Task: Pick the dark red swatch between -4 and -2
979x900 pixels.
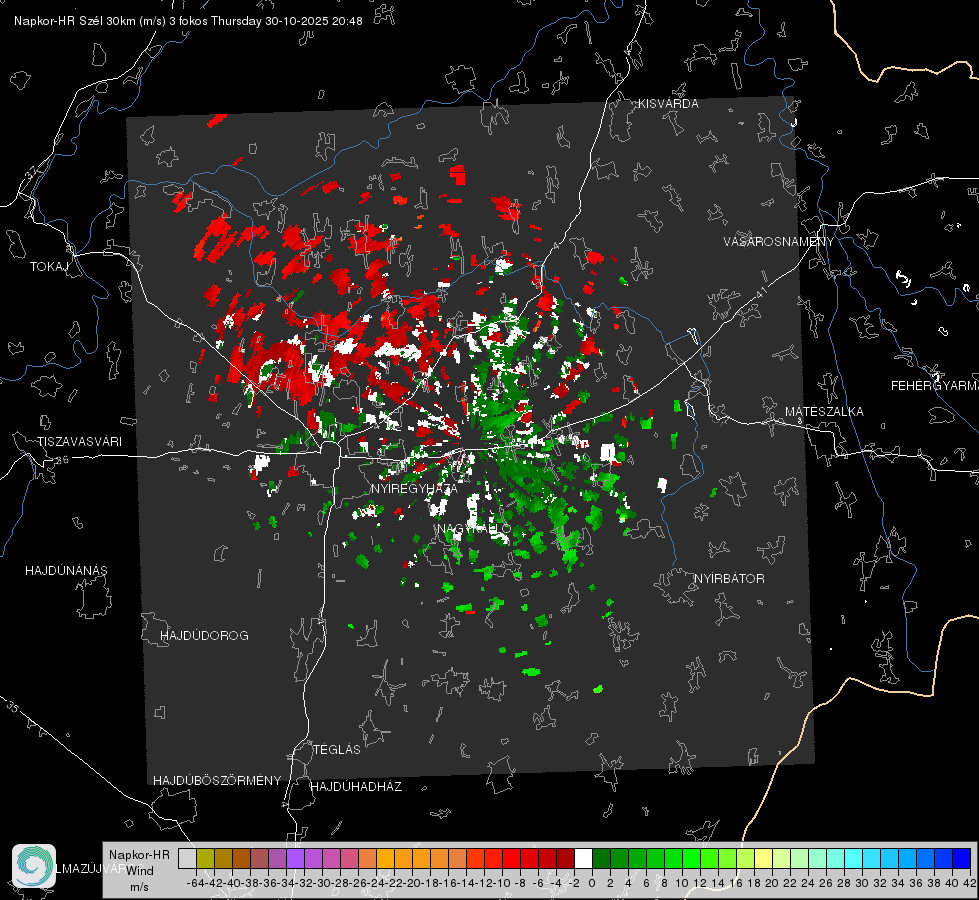Action: (565, 858)
